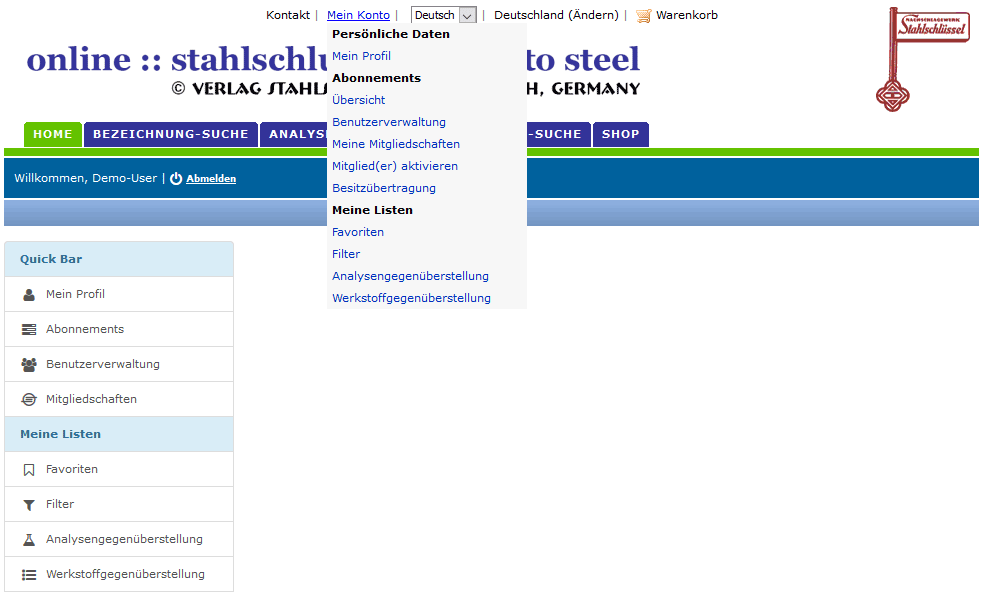
Task: Open the SHOP tab
Action: pos(620,134)
